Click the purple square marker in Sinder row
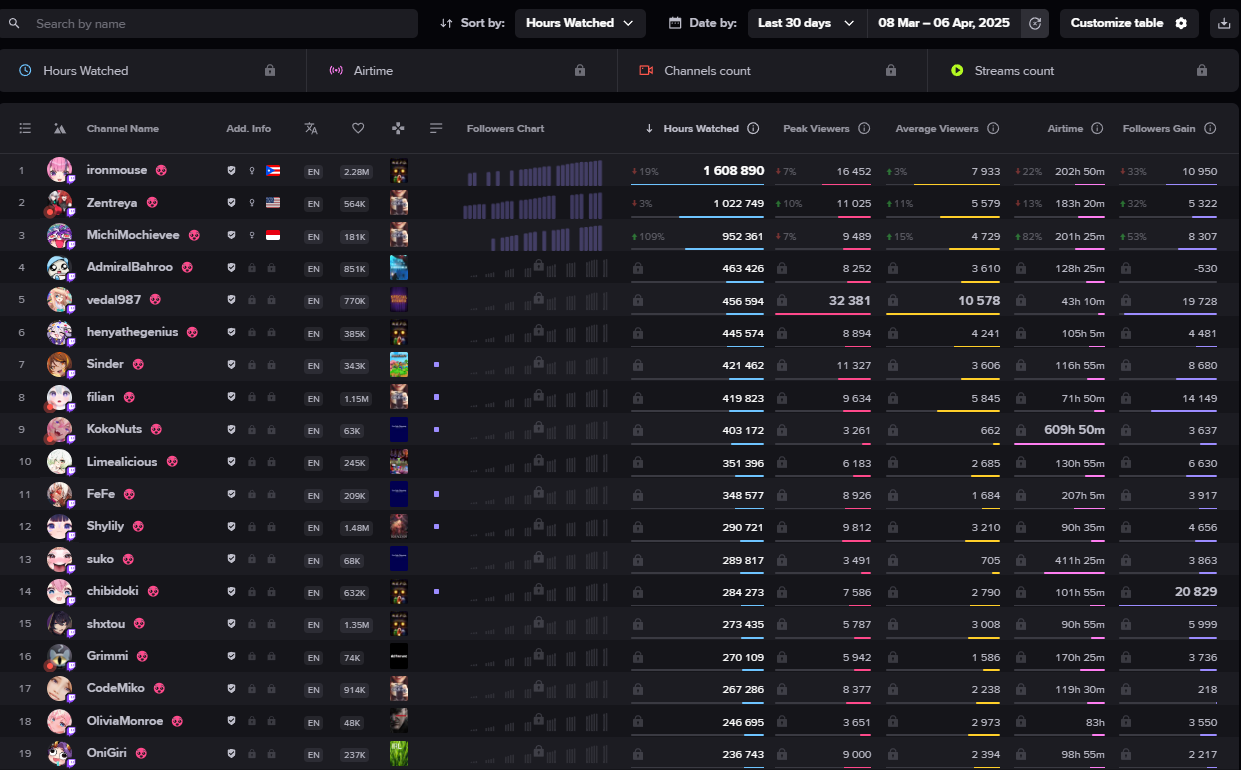Viewport: 1241px width, 770px height. (x=436, y=365)
